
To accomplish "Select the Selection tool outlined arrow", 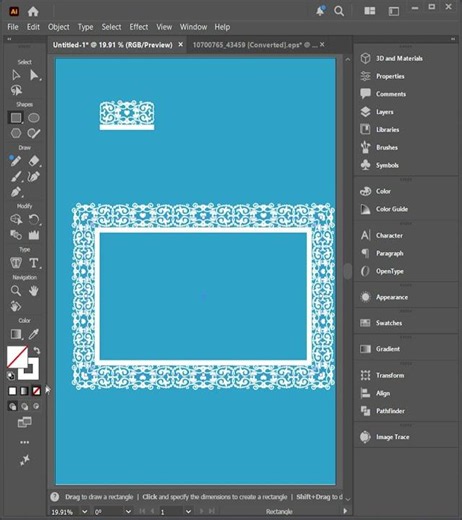I will 16,75.
